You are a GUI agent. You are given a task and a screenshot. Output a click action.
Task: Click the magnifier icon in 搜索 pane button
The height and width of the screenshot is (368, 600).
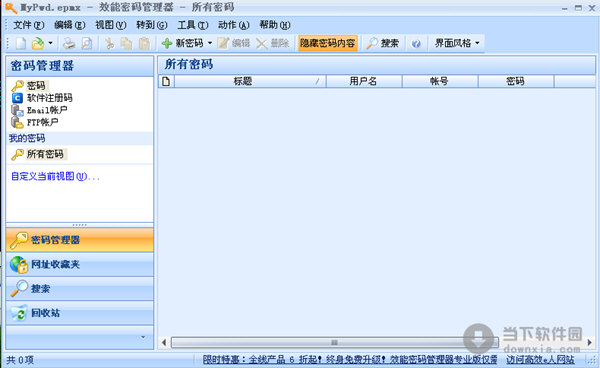[x=19, y=288]
